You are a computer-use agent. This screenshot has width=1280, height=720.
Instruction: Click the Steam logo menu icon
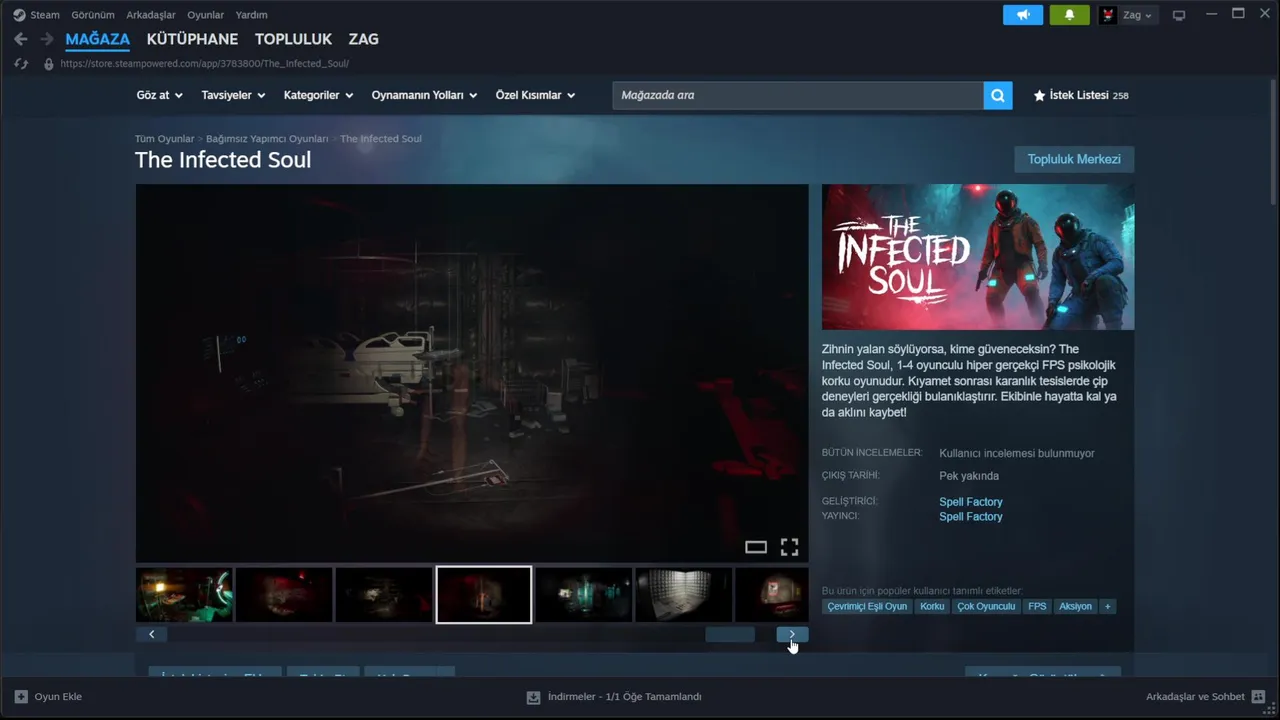click(19, 15)
